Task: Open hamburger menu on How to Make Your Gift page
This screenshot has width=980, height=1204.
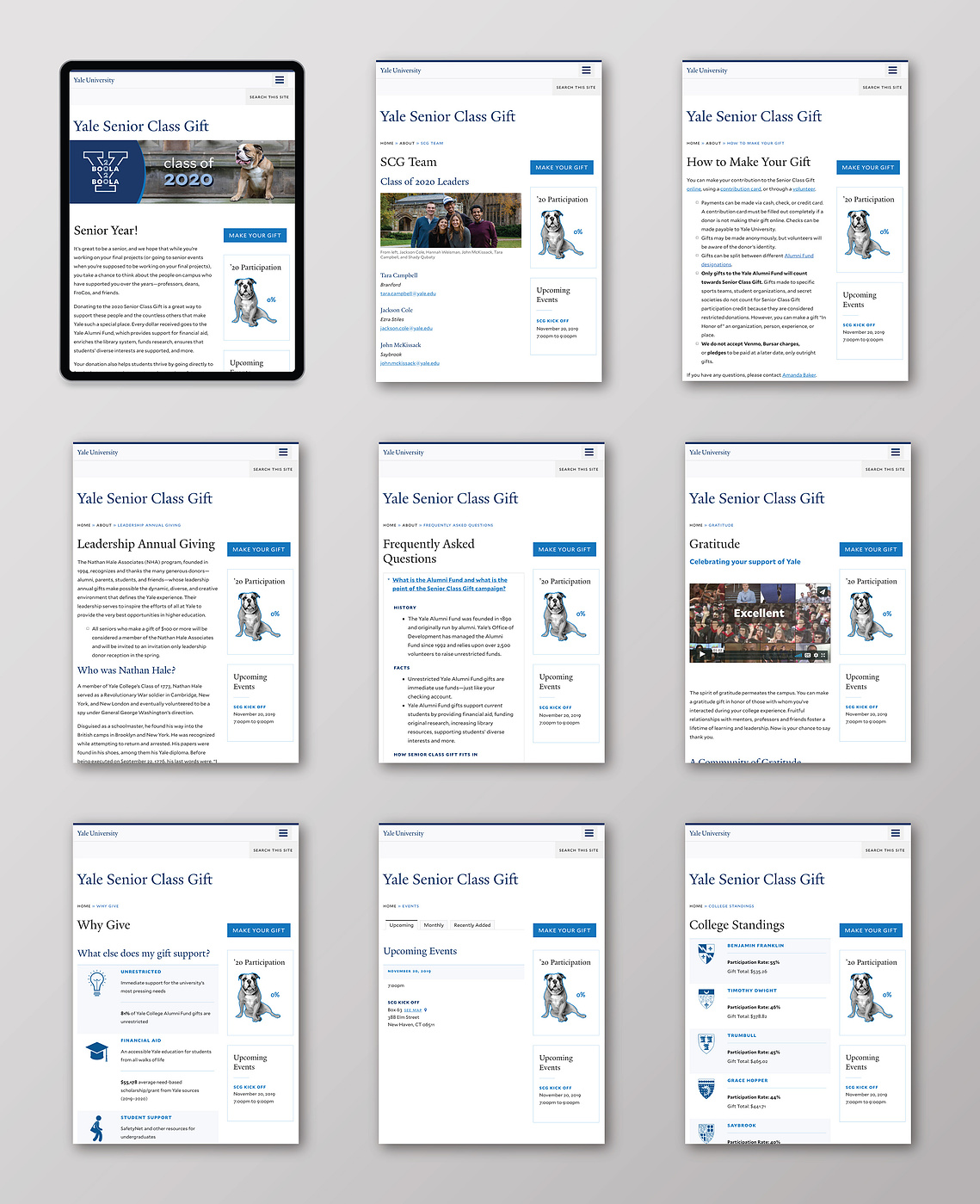Action: pos(892,71)
